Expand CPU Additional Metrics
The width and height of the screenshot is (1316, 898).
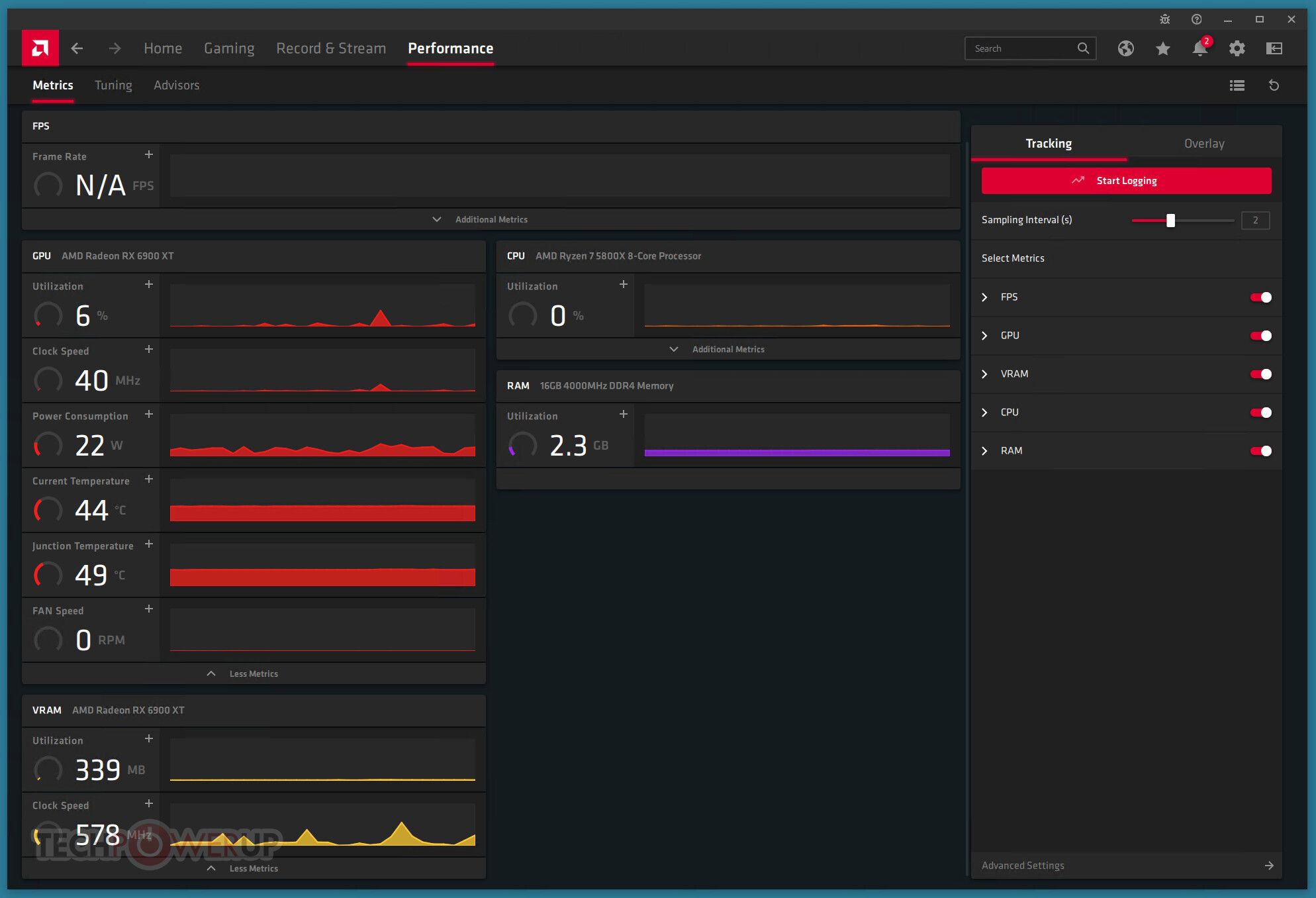728,349
